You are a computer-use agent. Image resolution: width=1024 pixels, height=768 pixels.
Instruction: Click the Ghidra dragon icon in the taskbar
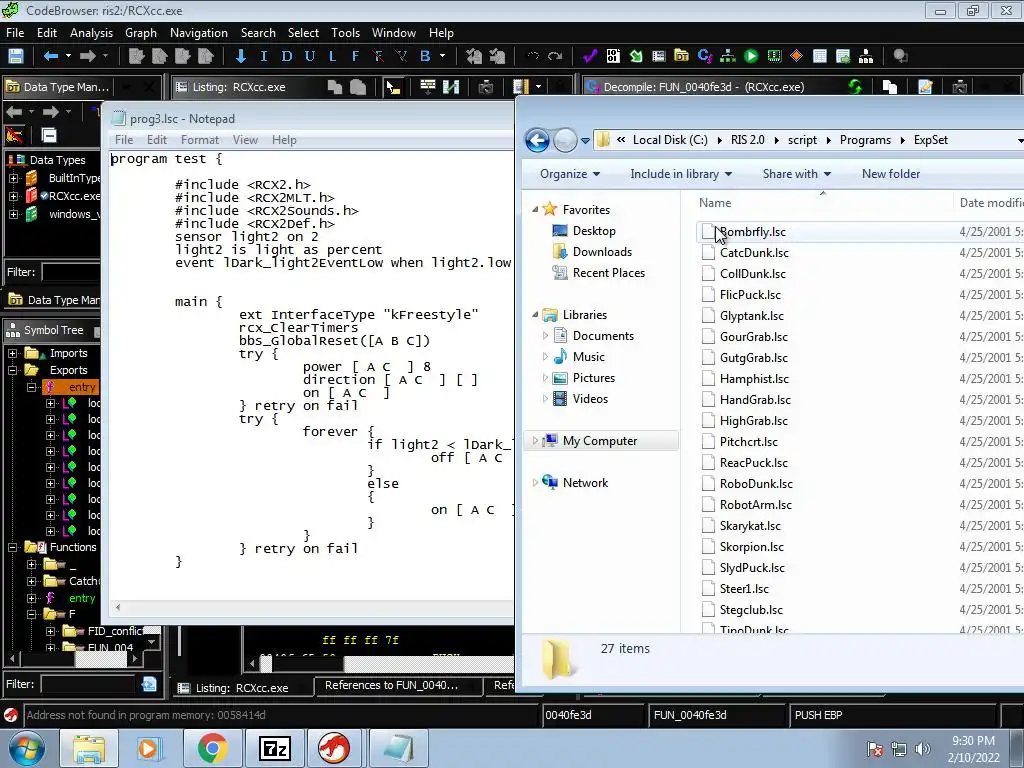tap(333, 748)
